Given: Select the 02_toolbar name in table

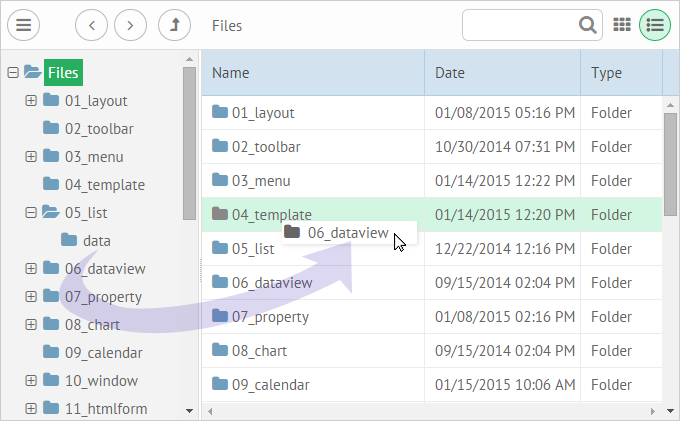Looking at the screenshot, I should click(266, 147).
